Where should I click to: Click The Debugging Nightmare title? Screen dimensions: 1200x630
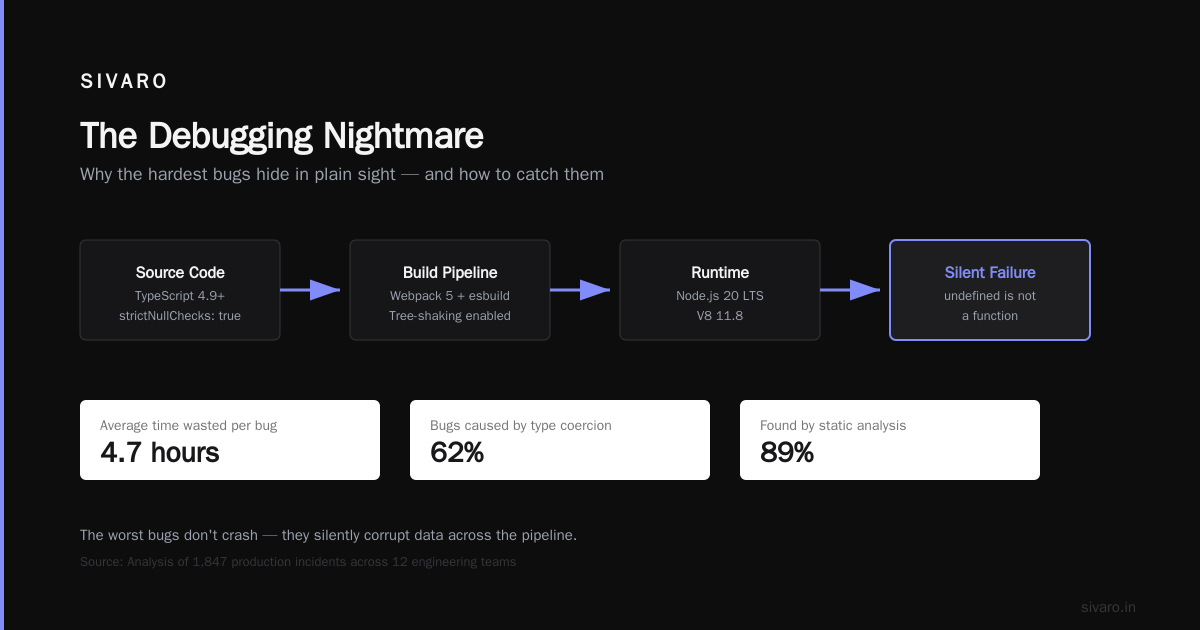282,136
